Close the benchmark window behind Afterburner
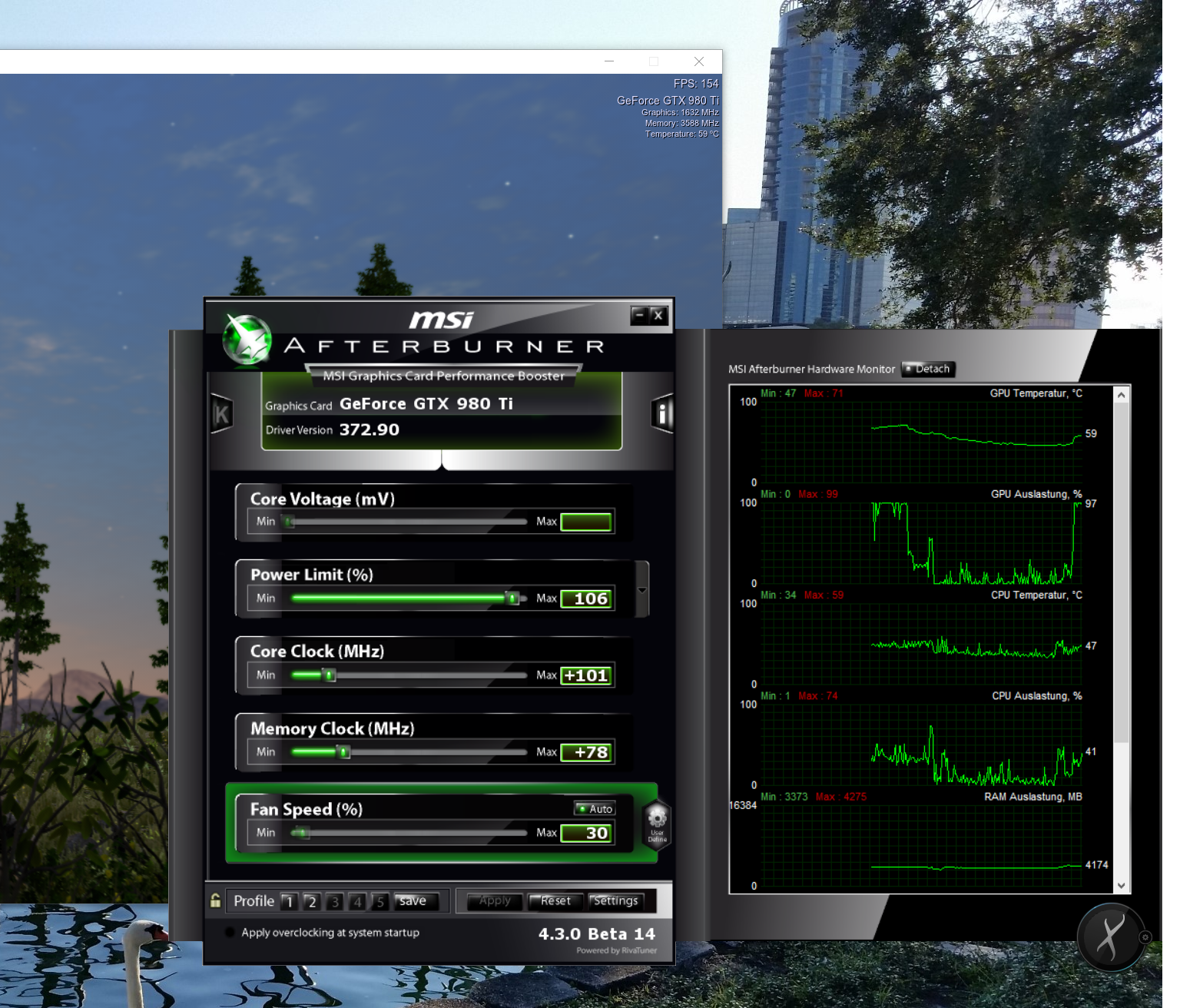The width and height of the screenshot is (1180, 1008). click(698, 61)
